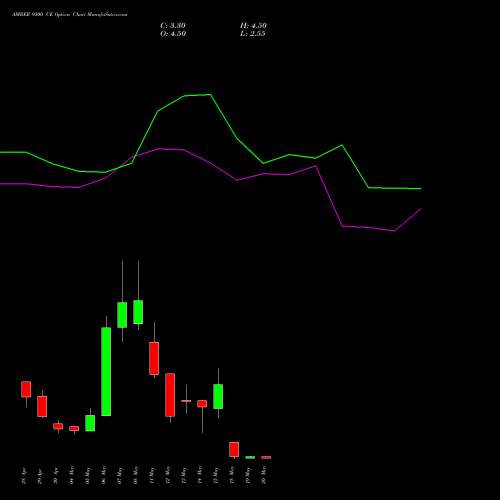Click the 18 May date label

232,475
